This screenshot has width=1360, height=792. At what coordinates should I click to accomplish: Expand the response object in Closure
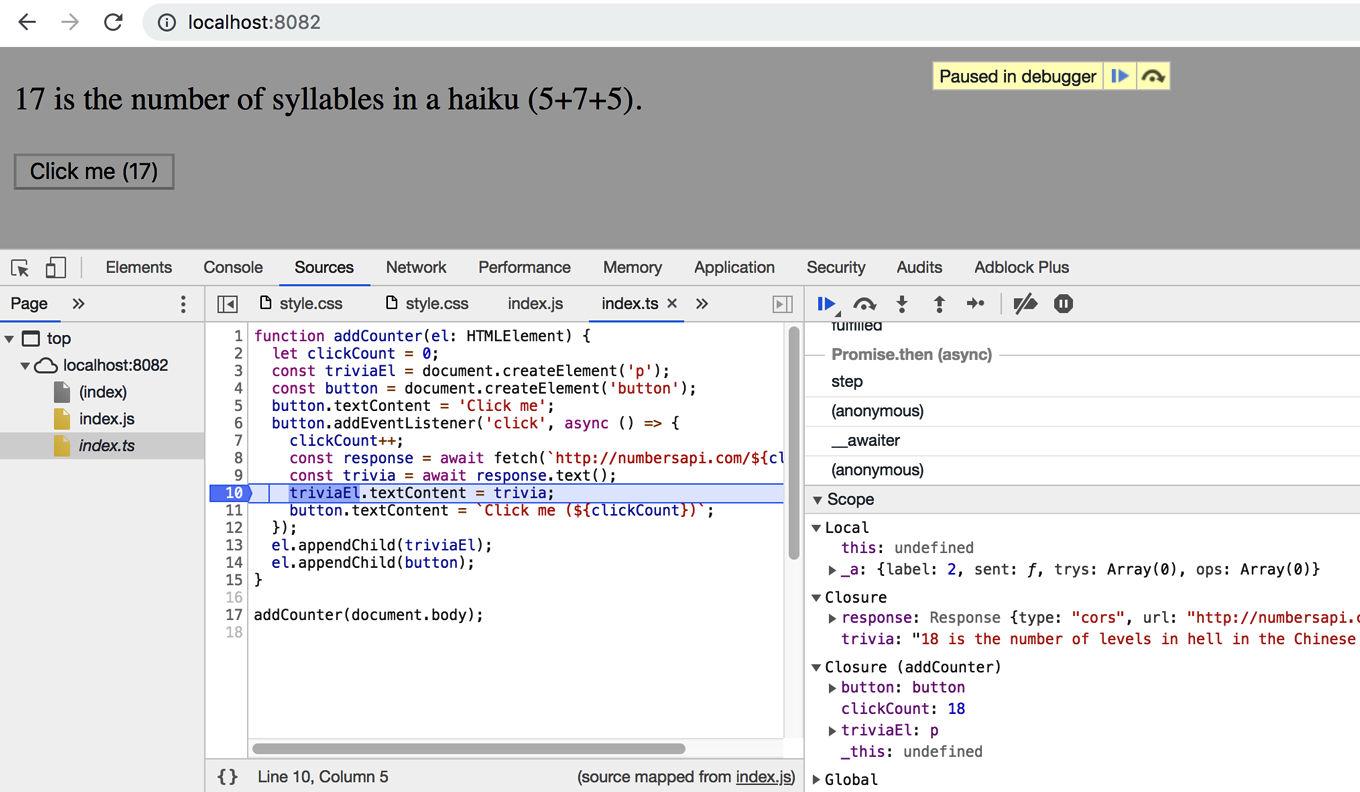pos(833,618)
